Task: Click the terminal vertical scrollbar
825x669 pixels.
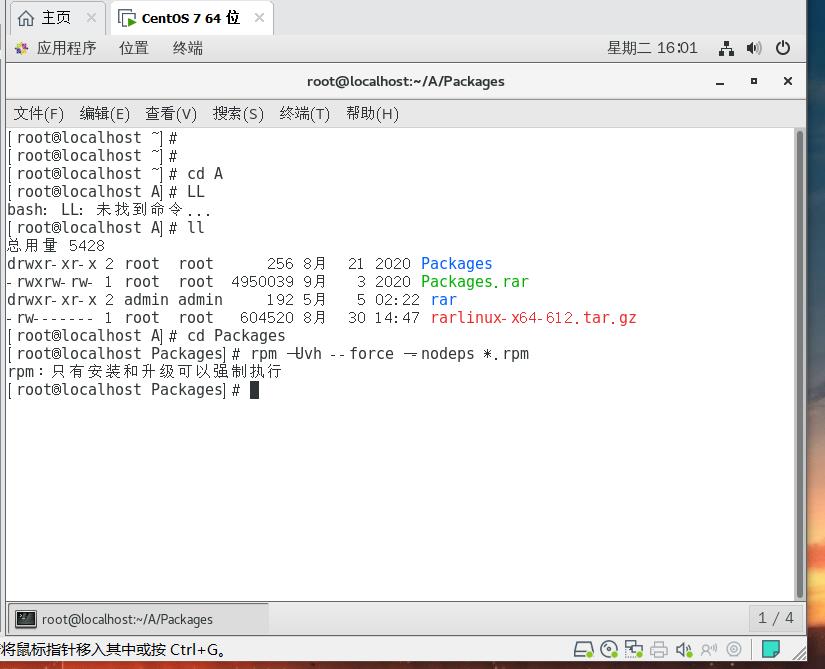Action: (x=800, y=363)
